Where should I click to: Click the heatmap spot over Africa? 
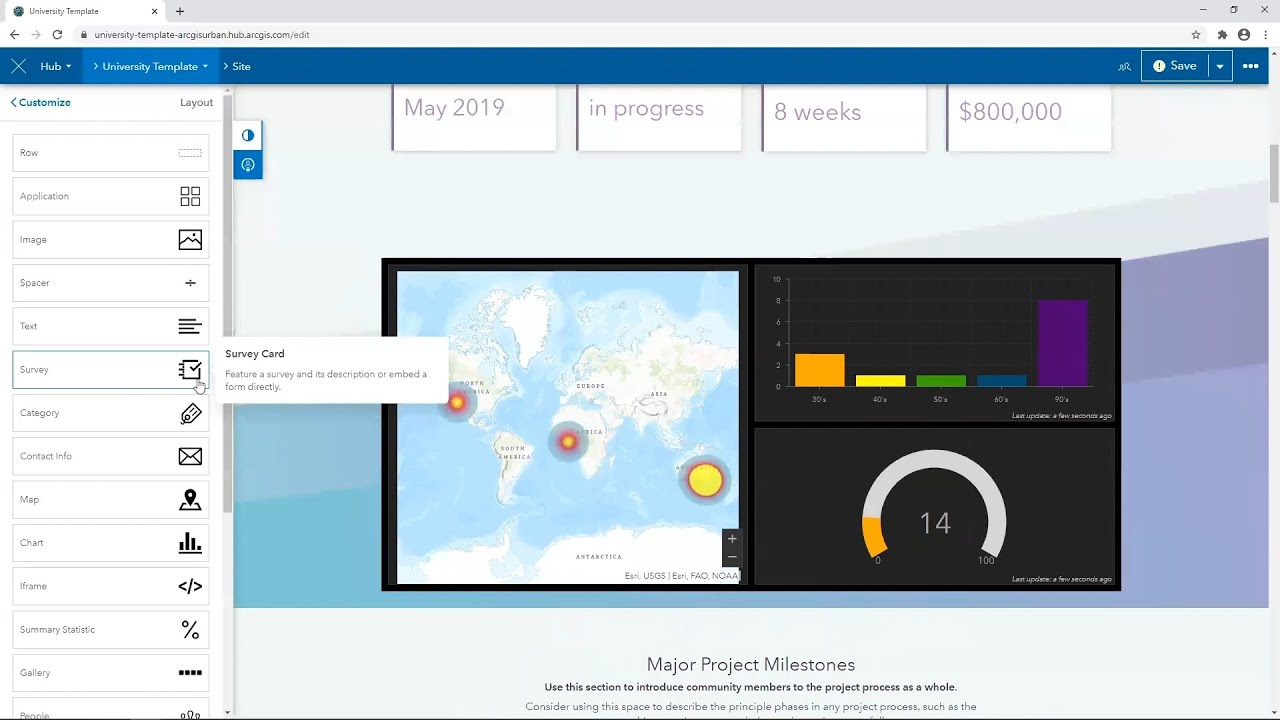coord(568,441)
